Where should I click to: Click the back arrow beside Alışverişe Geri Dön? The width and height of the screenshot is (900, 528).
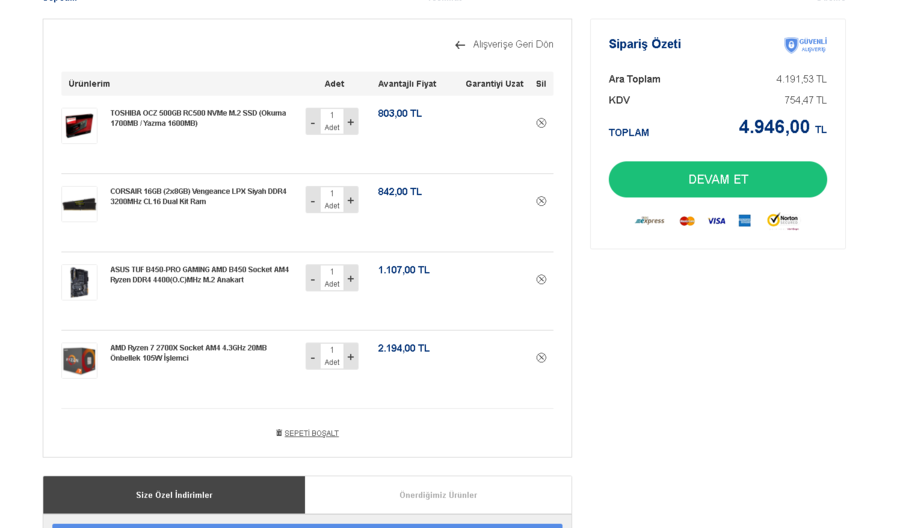(460, 45)
